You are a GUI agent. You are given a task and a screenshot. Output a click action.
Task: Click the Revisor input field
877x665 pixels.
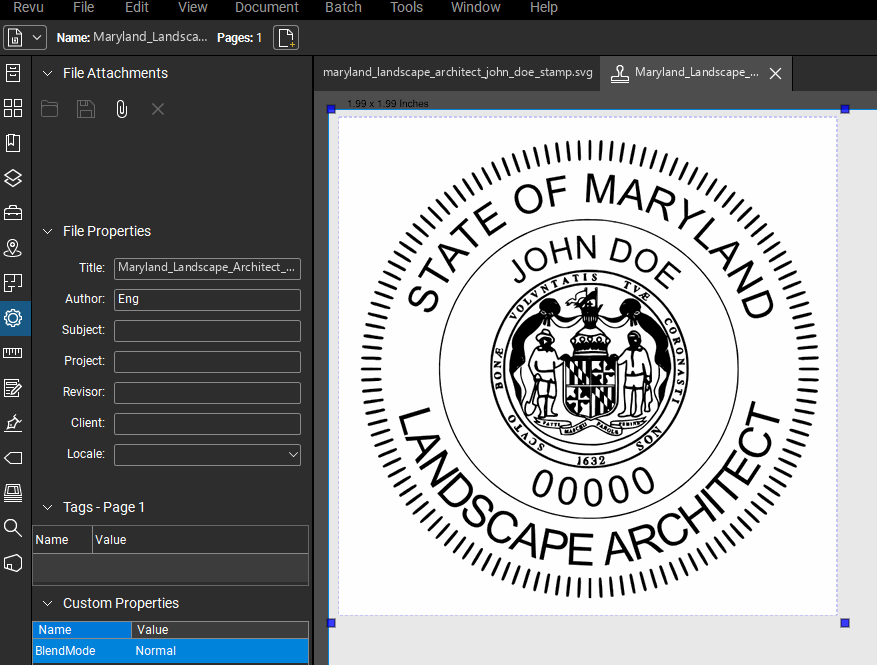pos(208,393)
